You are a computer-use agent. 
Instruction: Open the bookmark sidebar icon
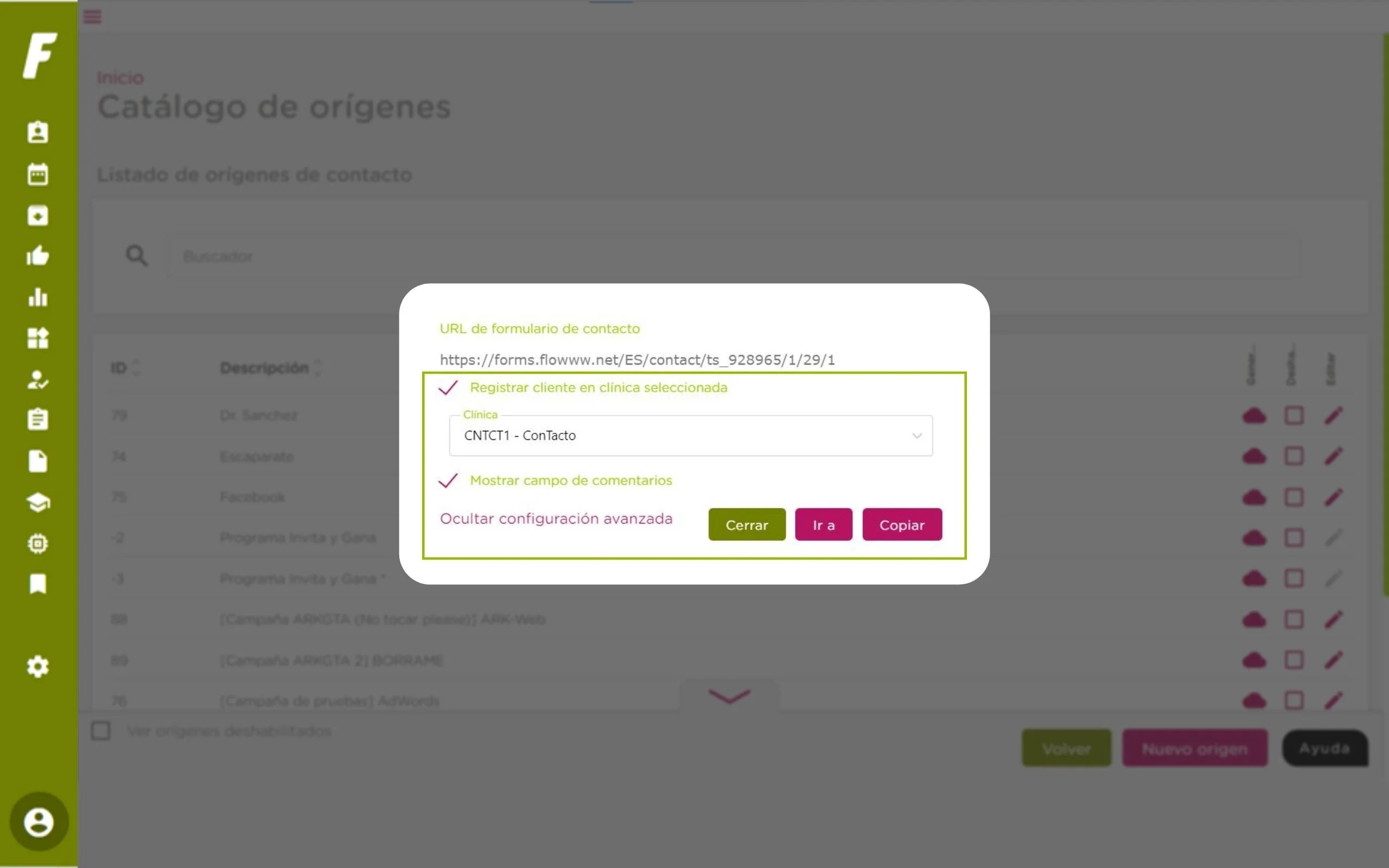pos(38,584)
